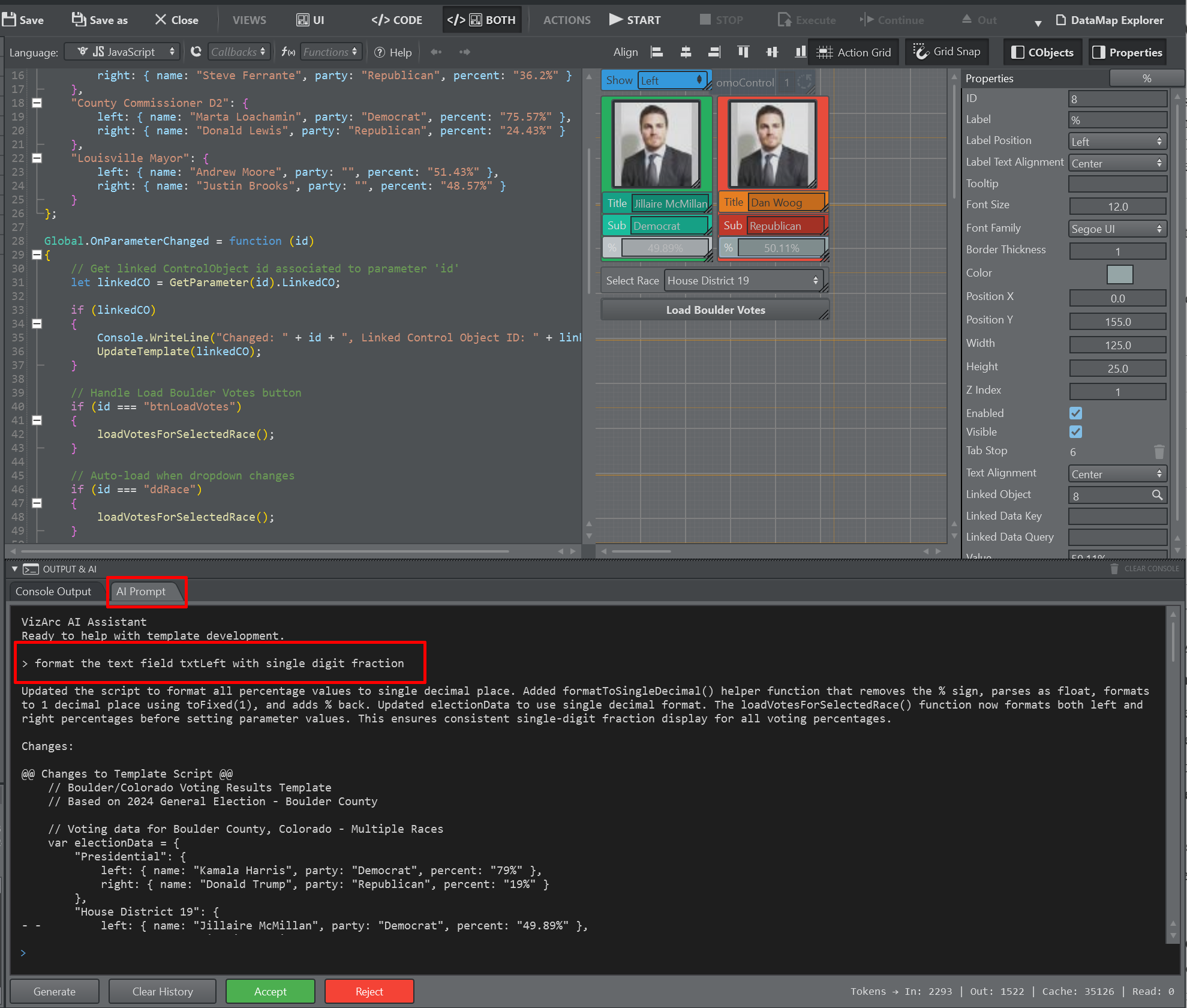Open the Select Race dropdown

tap(743, 281)
